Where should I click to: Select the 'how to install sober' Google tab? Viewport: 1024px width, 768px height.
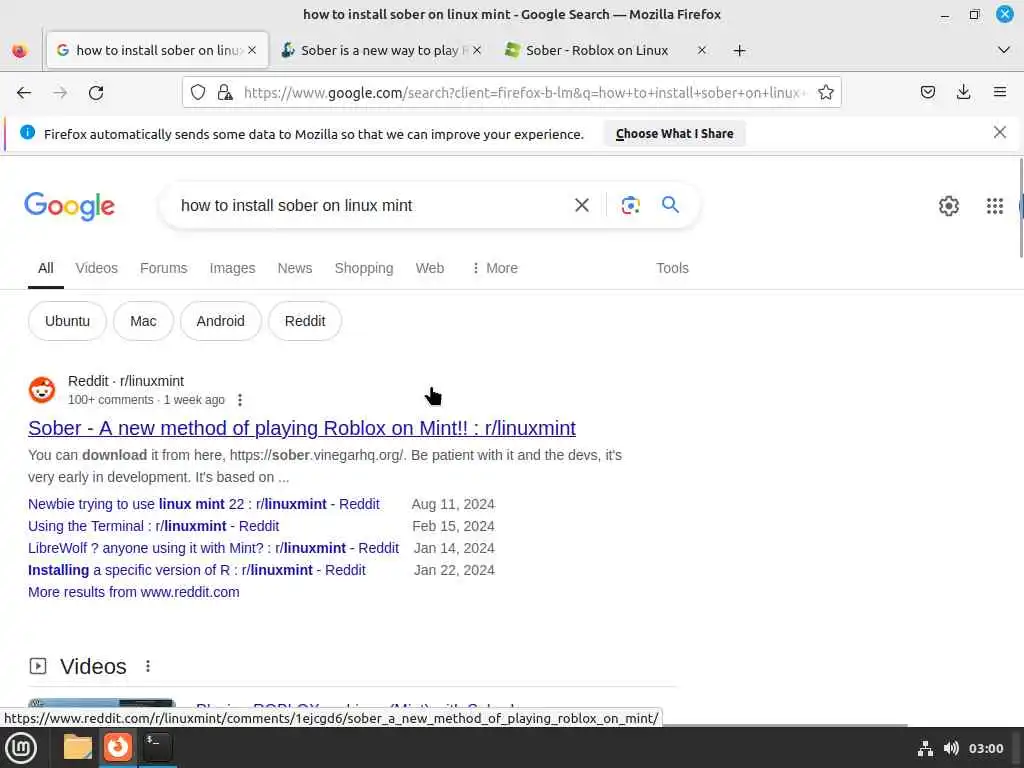(157, 50)
